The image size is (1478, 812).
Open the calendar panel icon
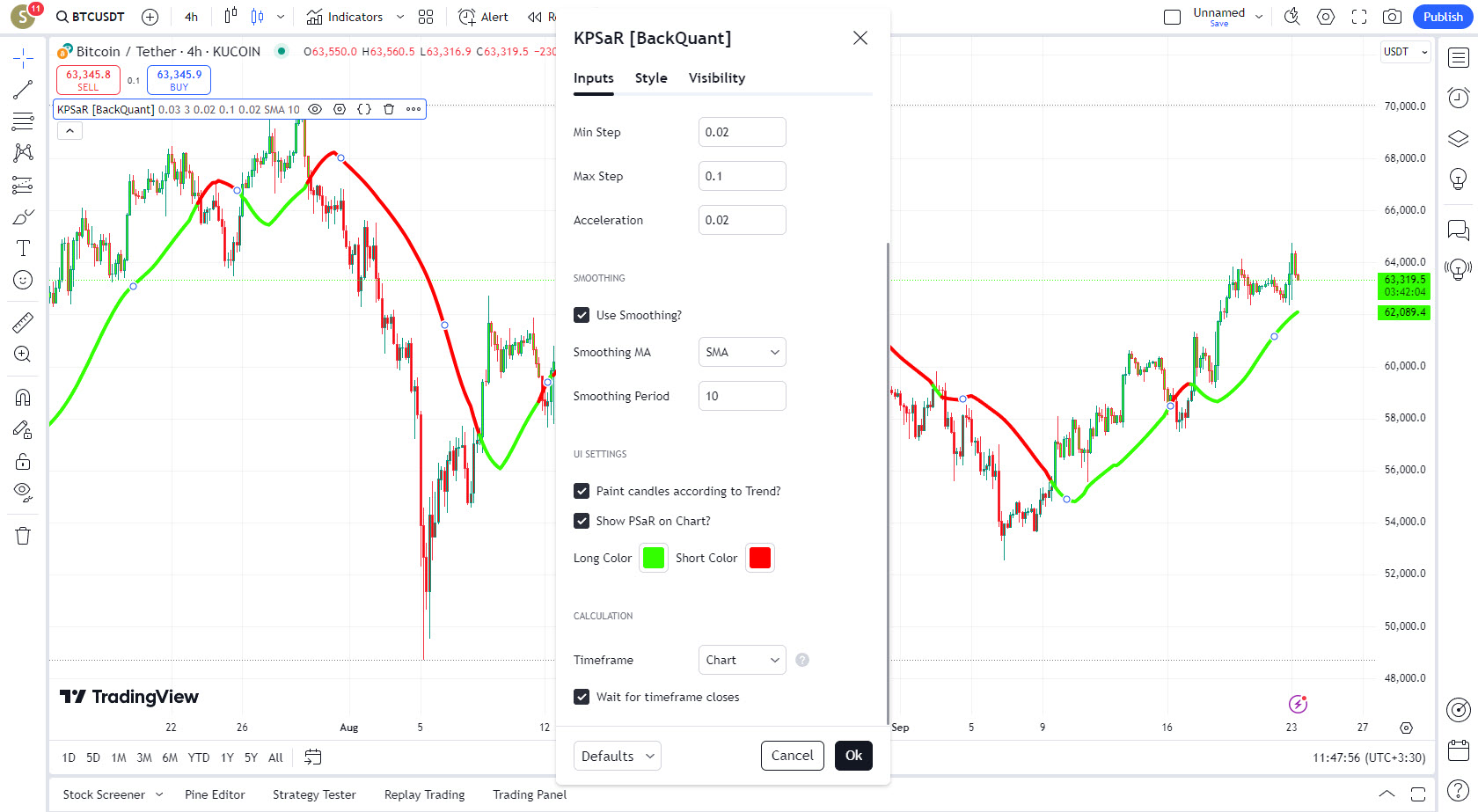pos(1459,750)
